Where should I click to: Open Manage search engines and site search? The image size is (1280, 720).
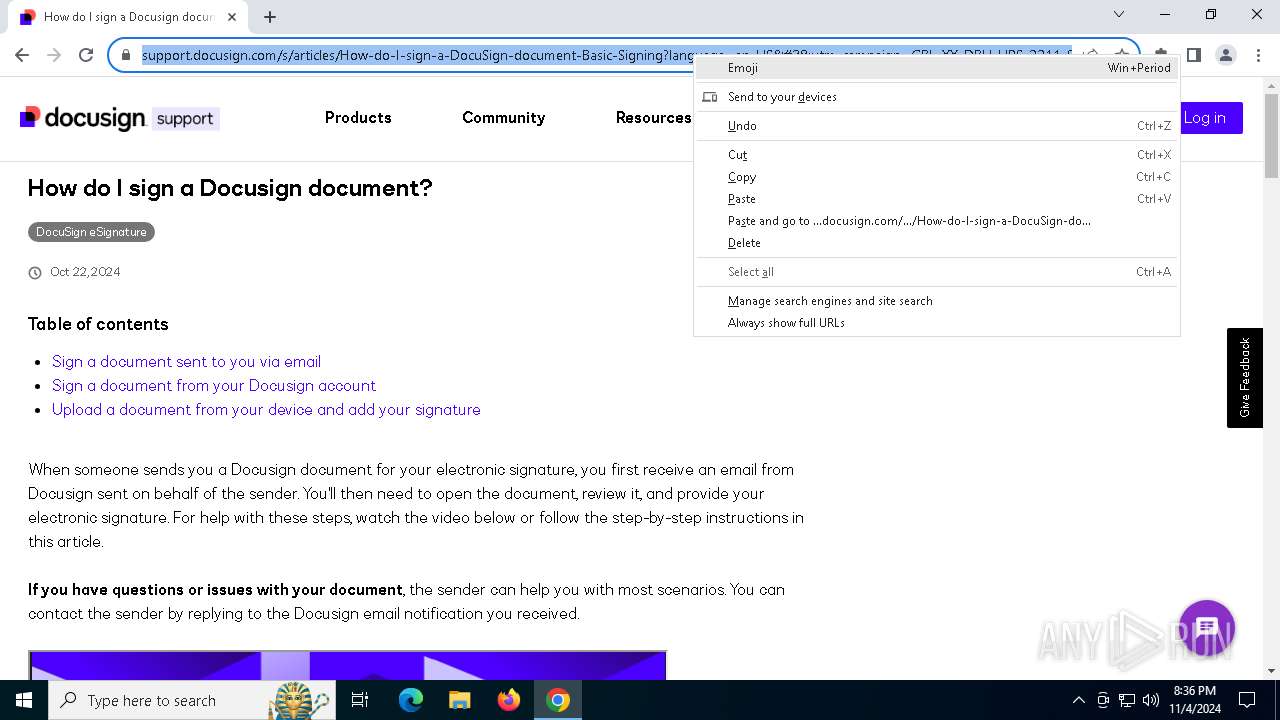coord(937,301)
